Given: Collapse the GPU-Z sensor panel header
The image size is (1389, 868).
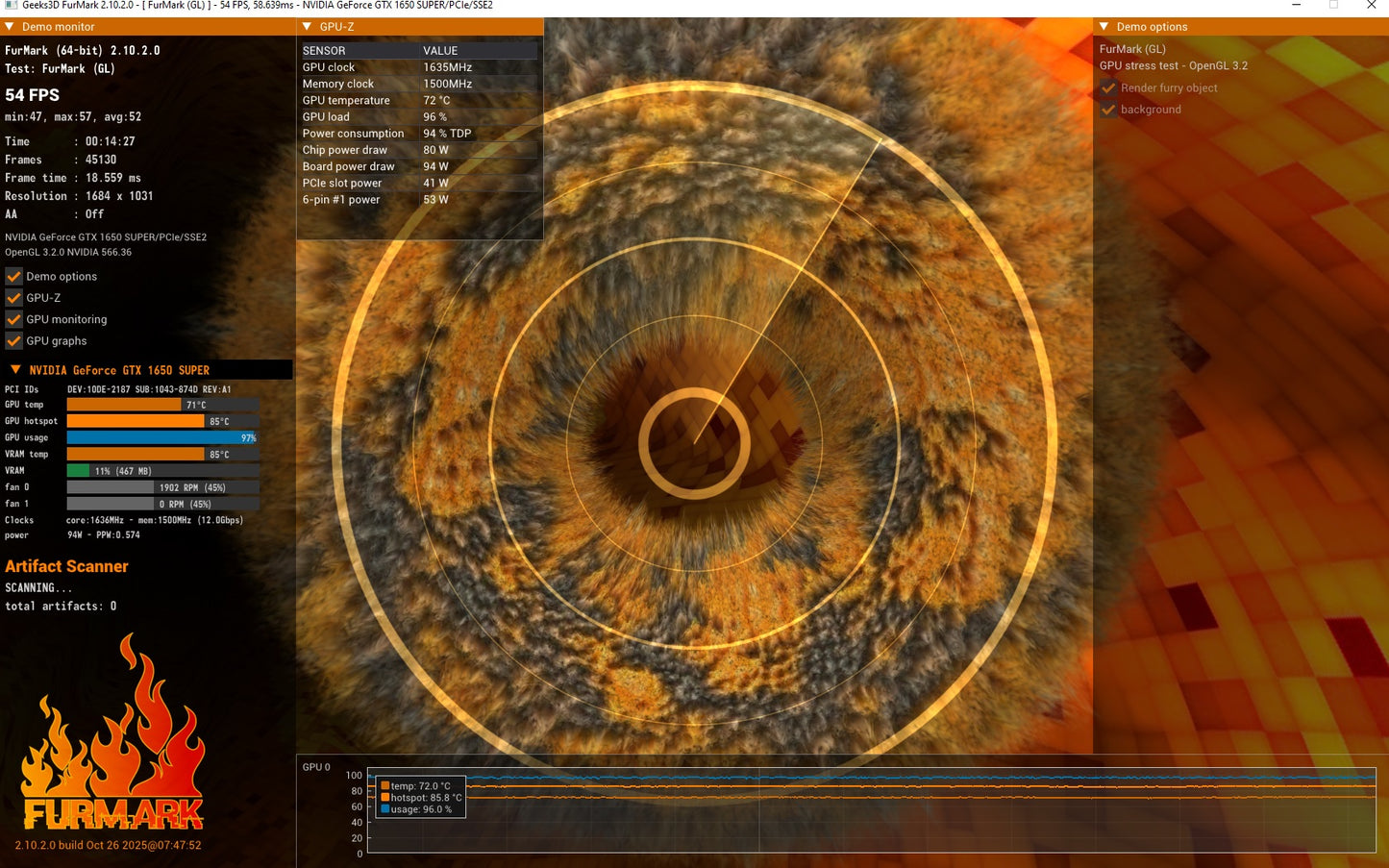Looking at the screenshot, I should tap(308, 27).
